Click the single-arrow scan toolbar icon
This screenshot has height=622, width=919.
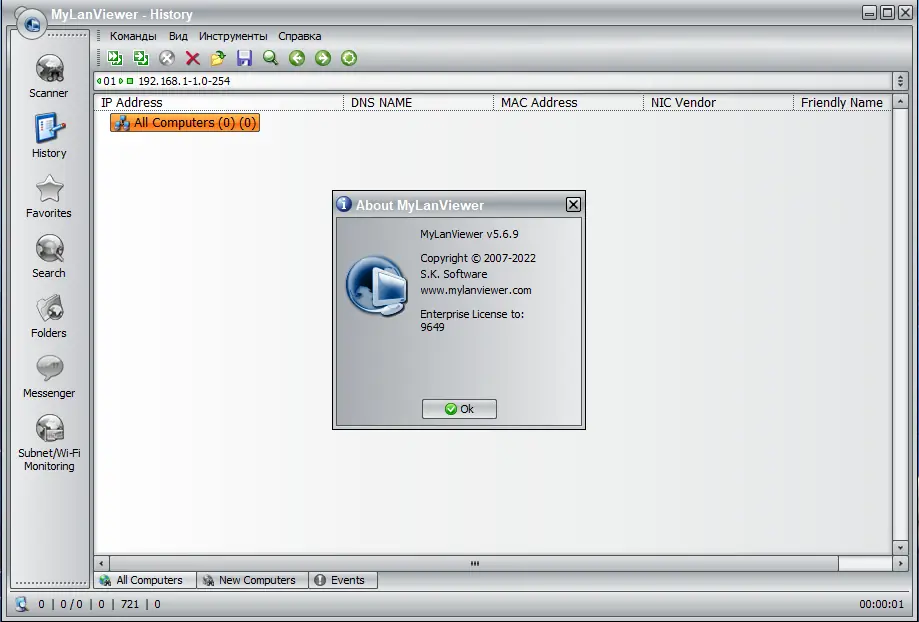(x=141, y=58)
